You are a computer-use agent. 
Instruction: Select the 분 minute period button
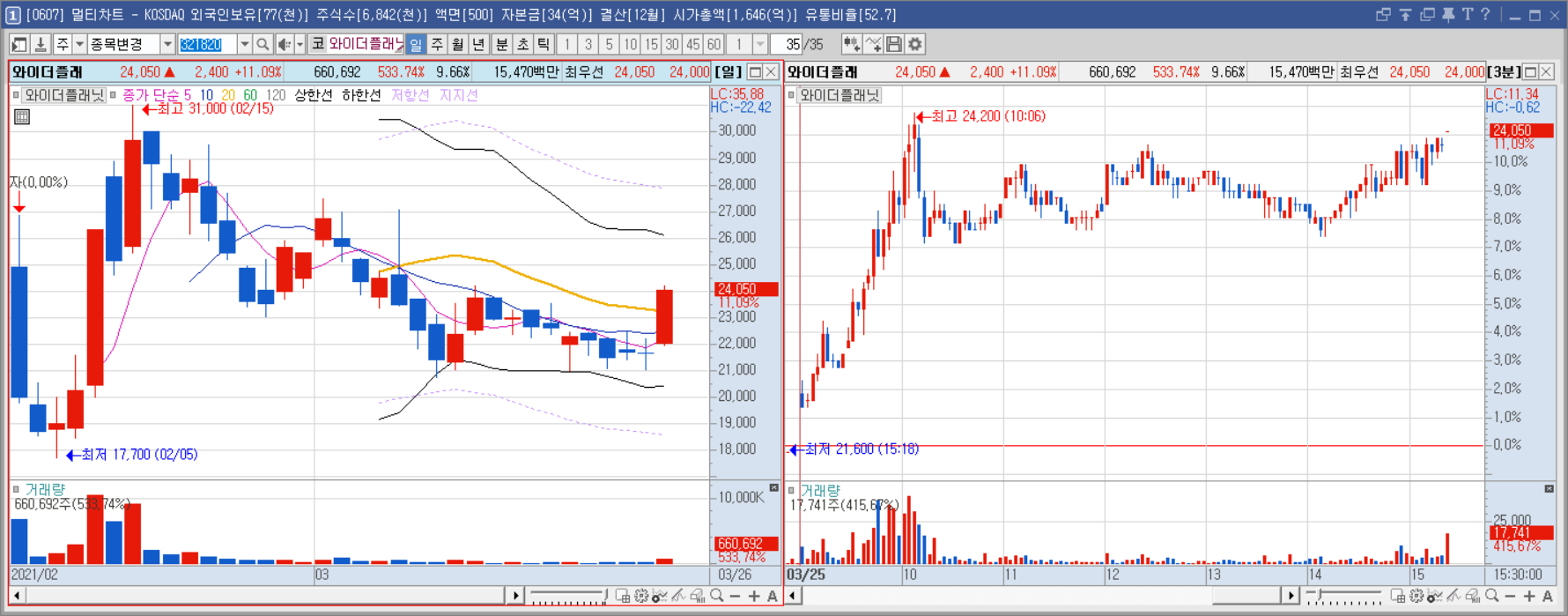point(502,44)
